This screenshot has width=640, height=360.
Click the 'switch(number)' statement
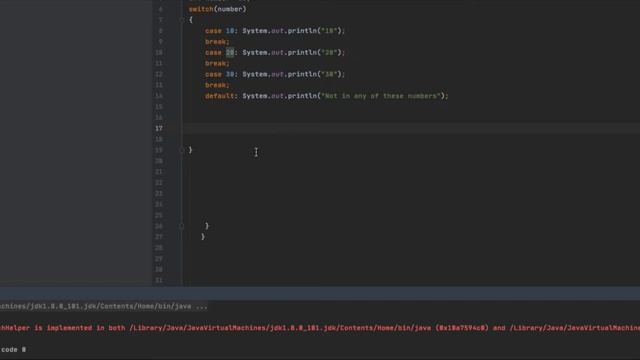[x=218, y=9]
